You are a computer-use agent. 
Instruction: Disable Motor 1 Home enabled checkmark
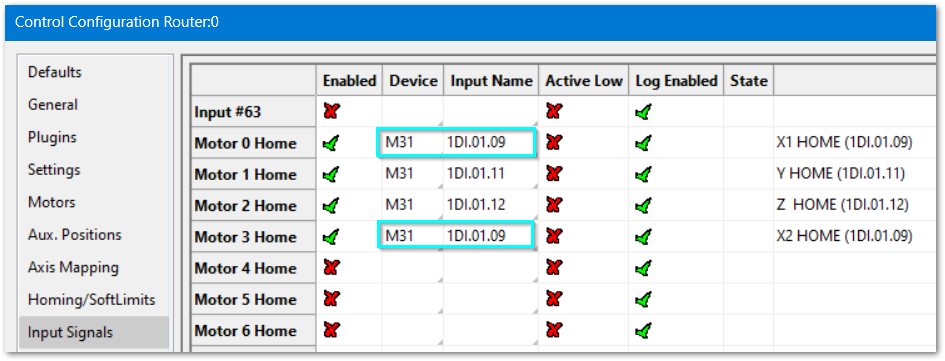(330, 174)
